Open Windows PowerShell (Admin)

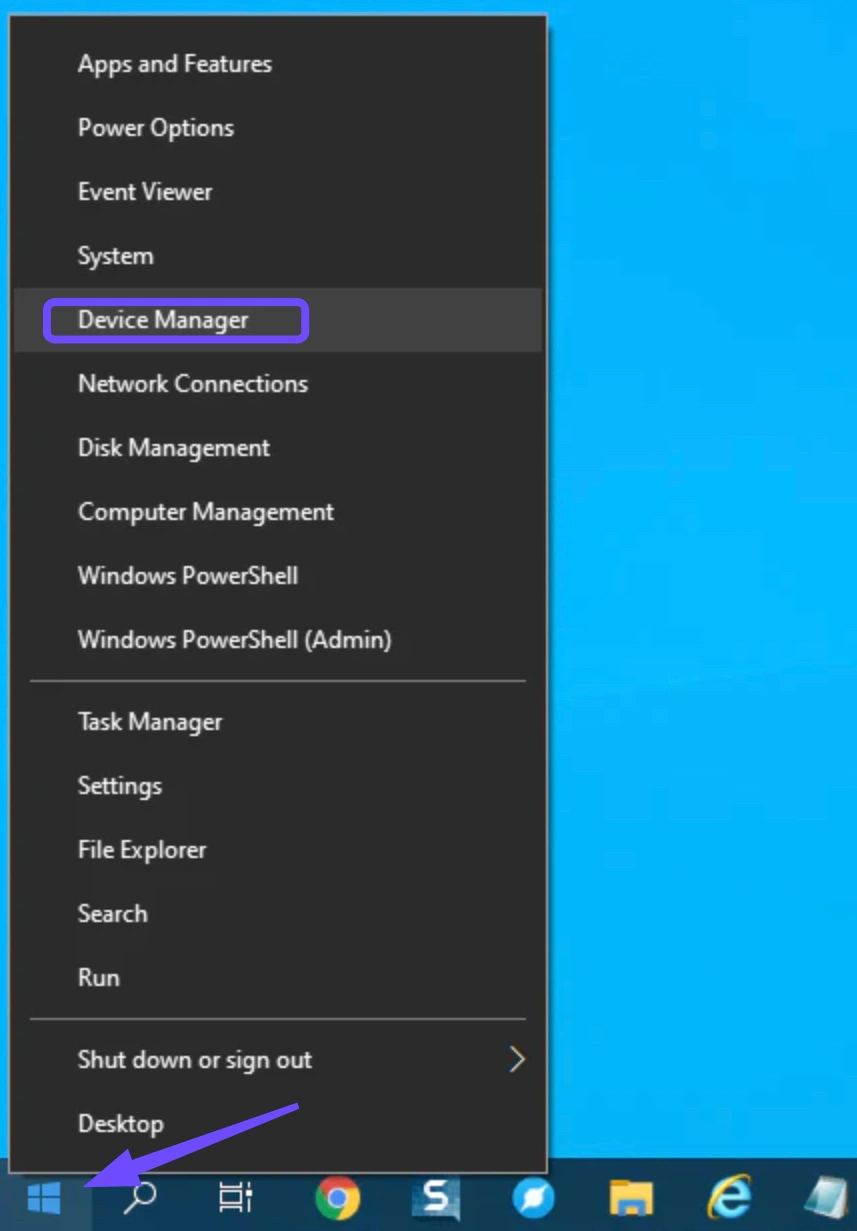tap(234, 640)
